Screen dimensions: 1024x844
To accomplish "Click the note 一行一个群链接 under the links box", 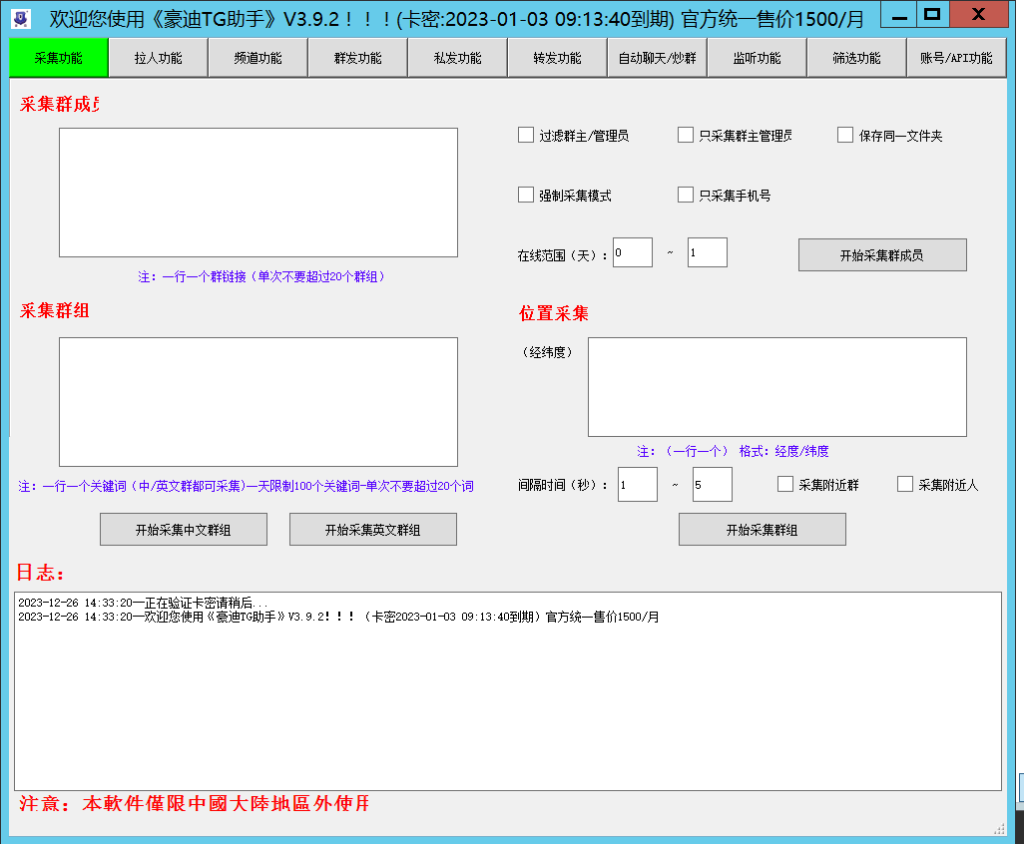I will 262,277.
